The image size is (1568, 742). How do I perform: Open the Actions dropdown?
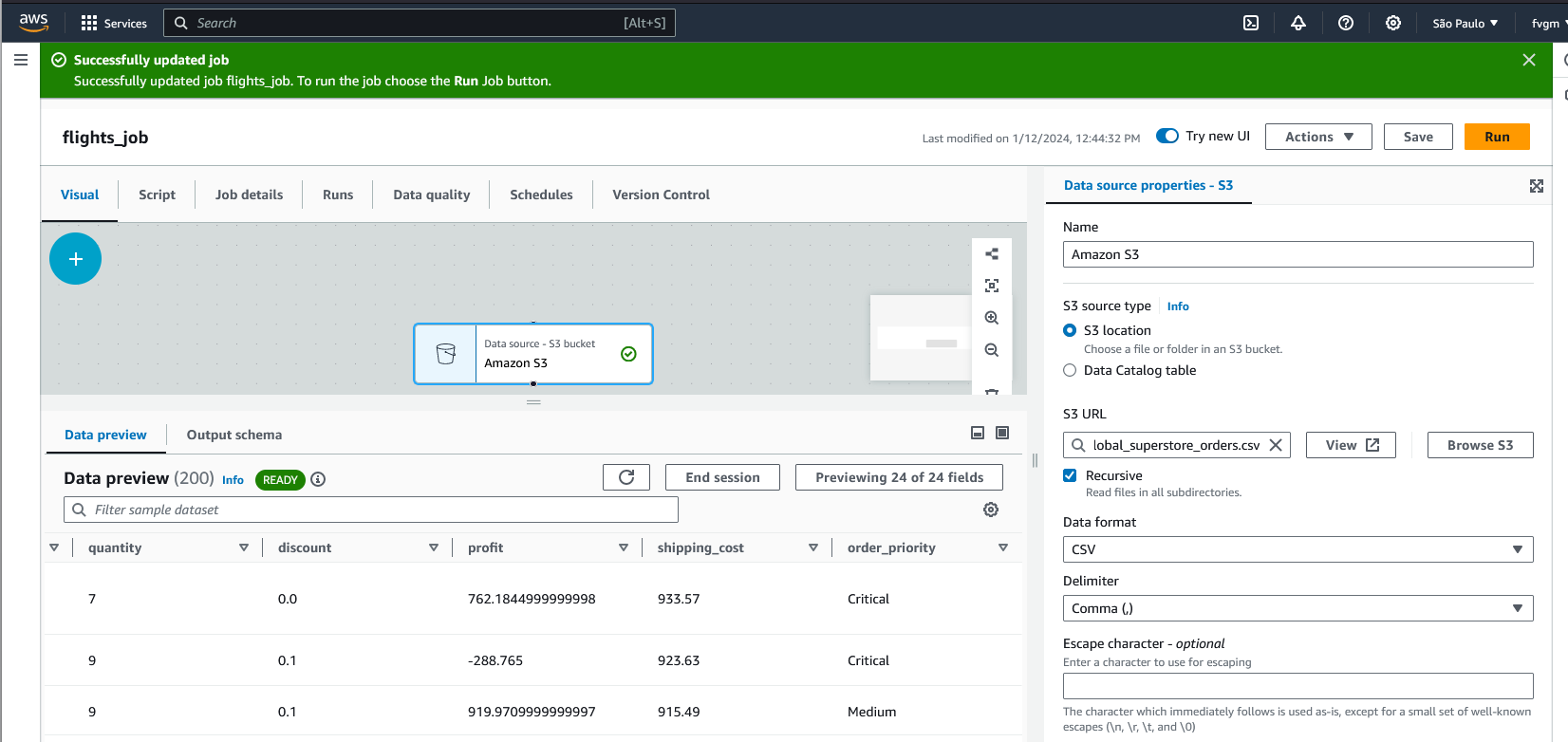pyautogui.click(x=1317, y=137)
